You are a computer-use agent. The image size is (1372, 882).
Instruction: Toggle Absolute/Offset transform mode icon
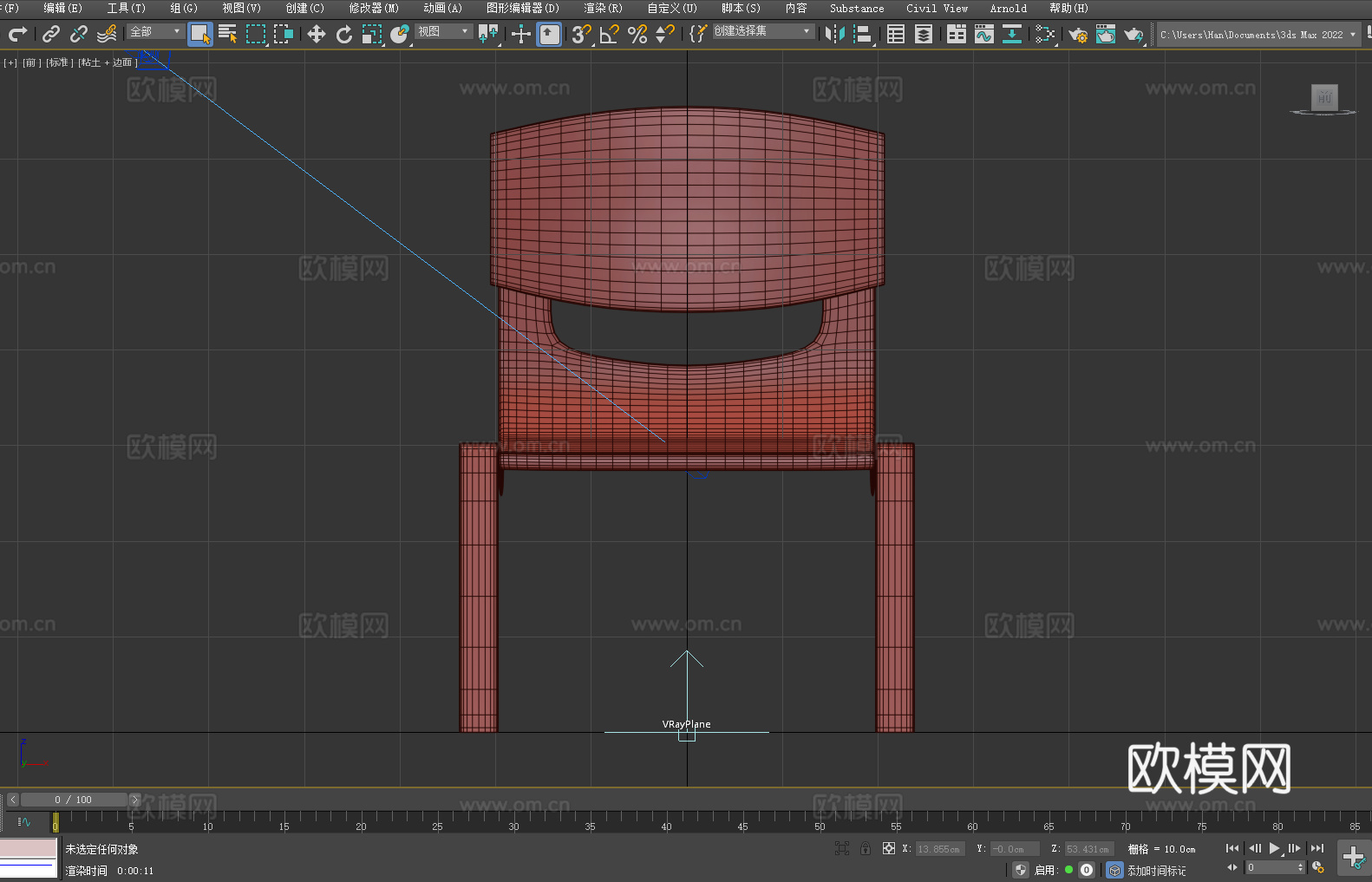[889, 848]
